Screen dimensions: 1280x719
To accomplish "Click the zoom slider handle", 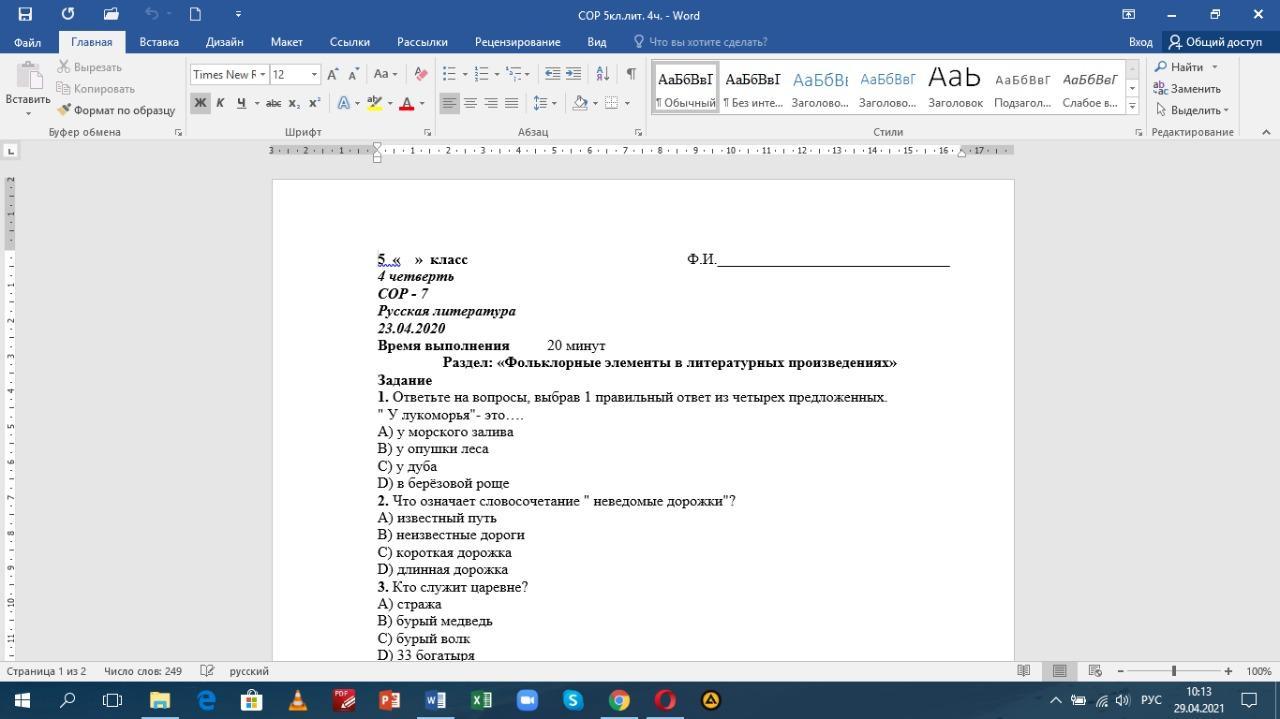I will click(x=1174, y=671).
